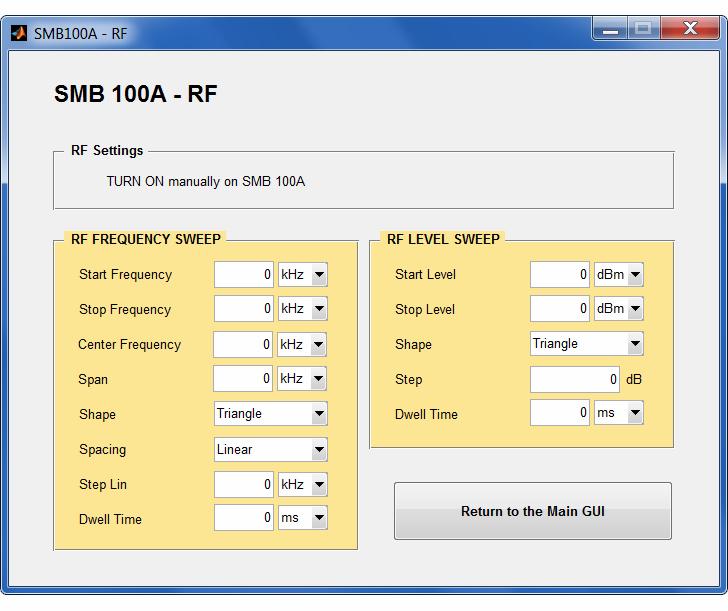Click level sweep Dwell Time value field
Image resolution: width=728 pixels, height=611 pixels.
(560, 413)
